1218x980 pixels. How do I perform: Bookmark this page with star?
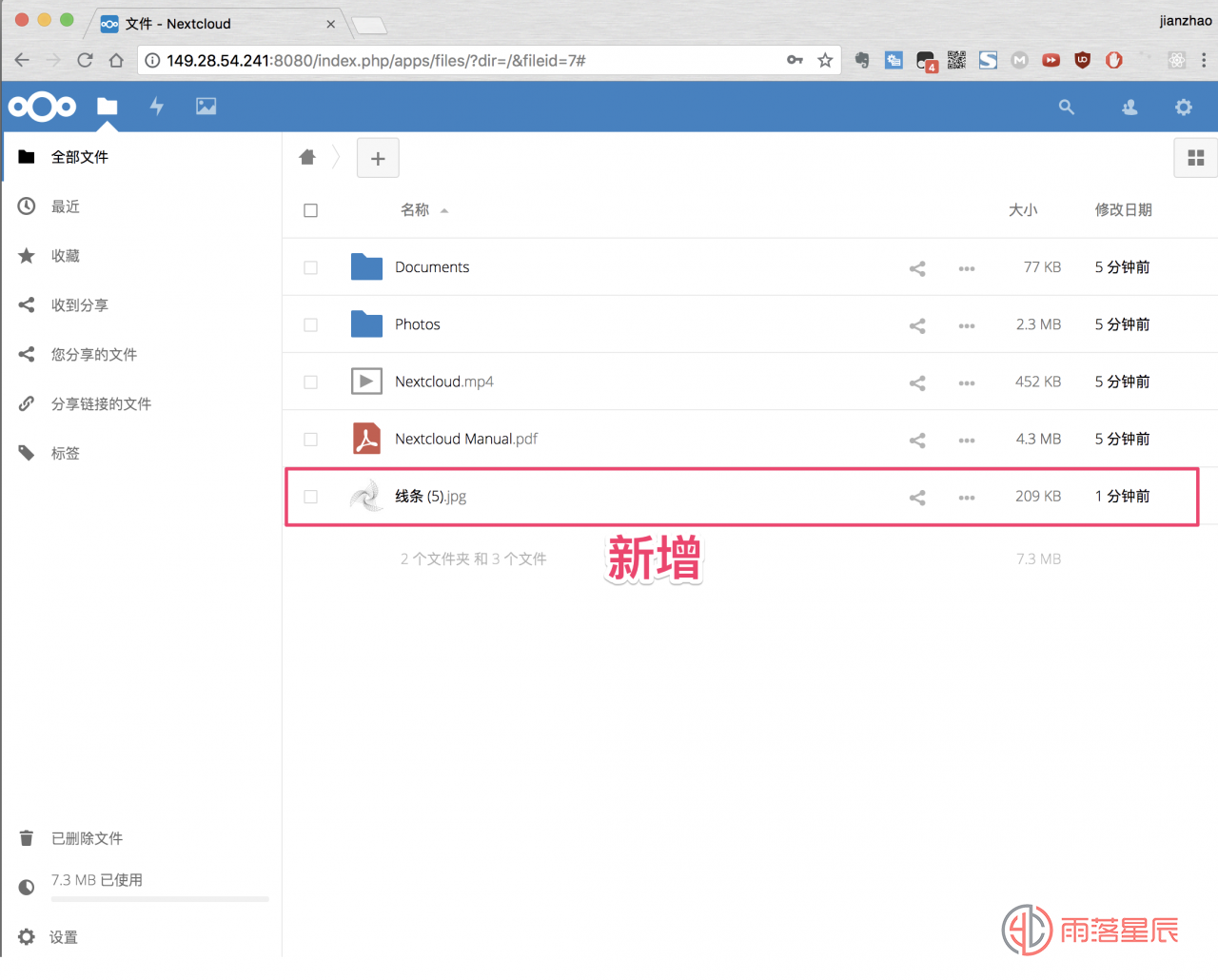(x=825, y=60)
